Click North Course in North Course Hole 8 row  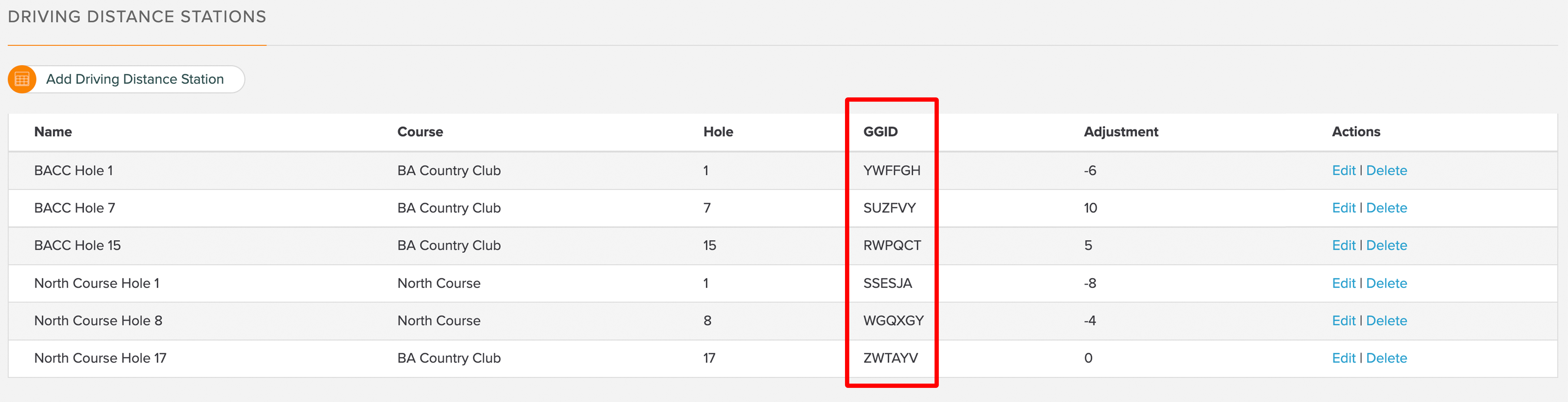click(x=439, y=320)
